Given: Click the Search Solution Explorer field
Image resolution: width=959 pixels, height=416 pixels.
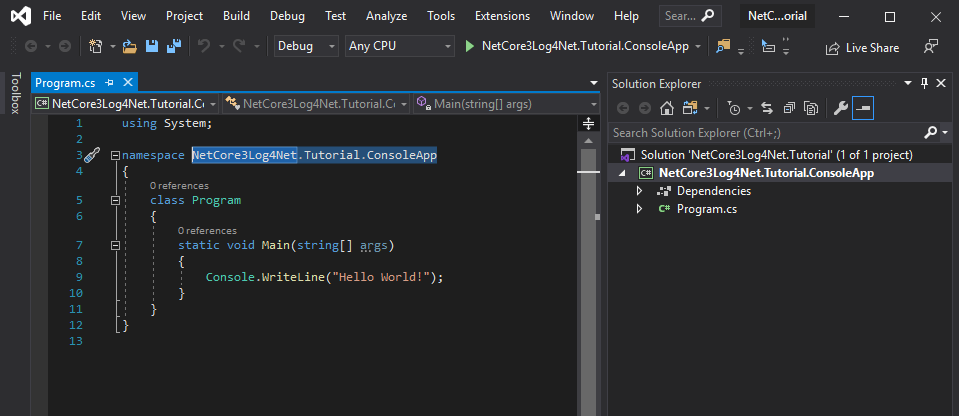Looking at the screenshot, I should point(767,132).
